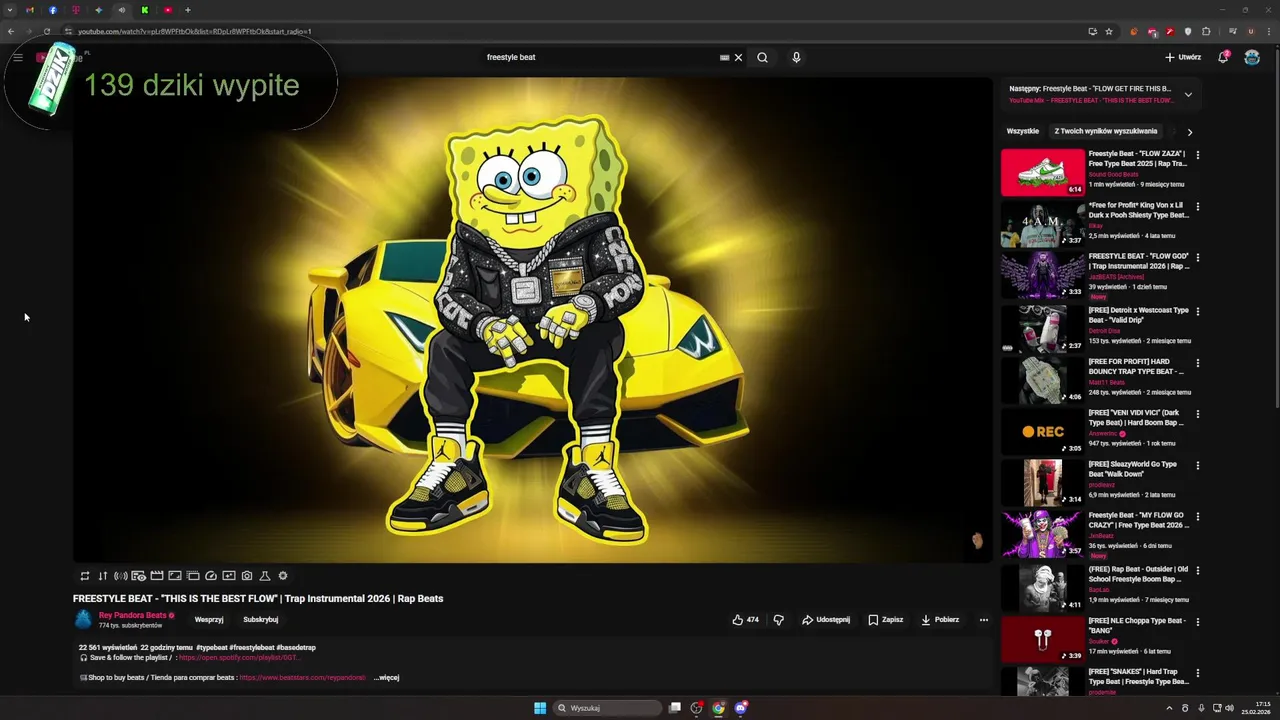Click the 'Udostępnij' share button
Screen dimensions: 1280x720
coord(826,620)
